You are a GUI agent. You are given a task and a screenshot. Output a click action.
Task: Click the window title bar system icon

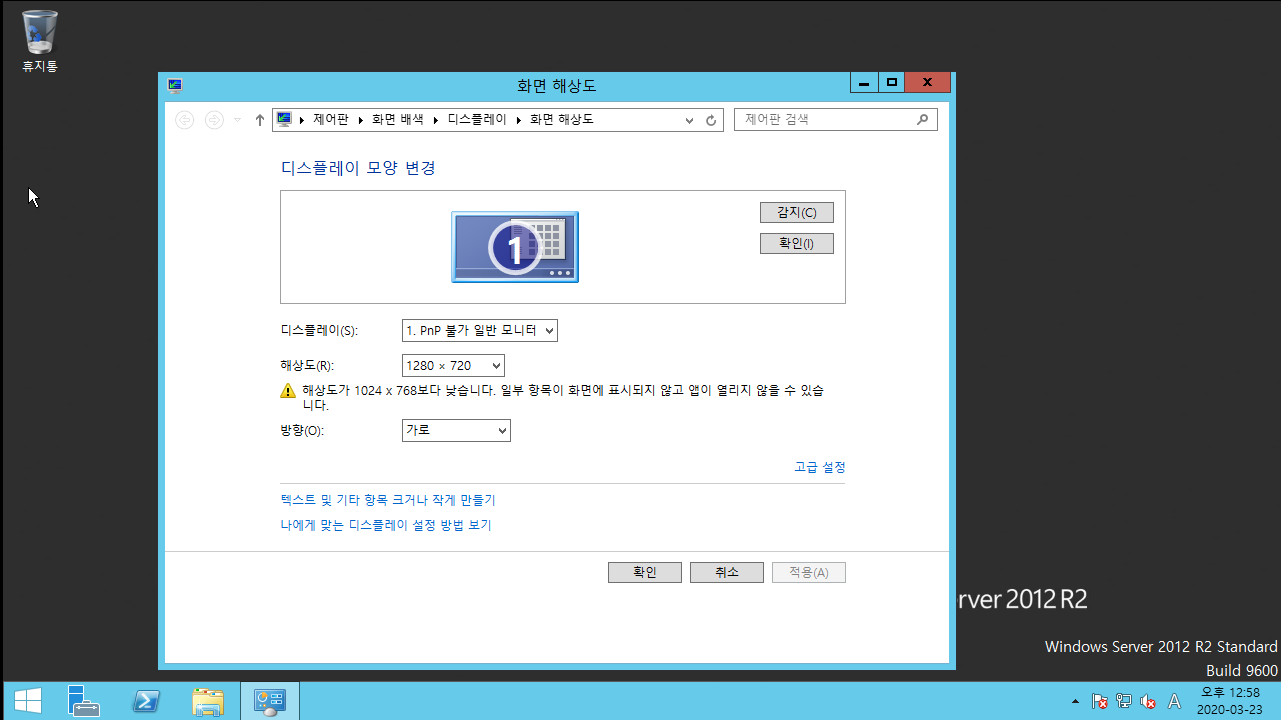coord(175,85)
